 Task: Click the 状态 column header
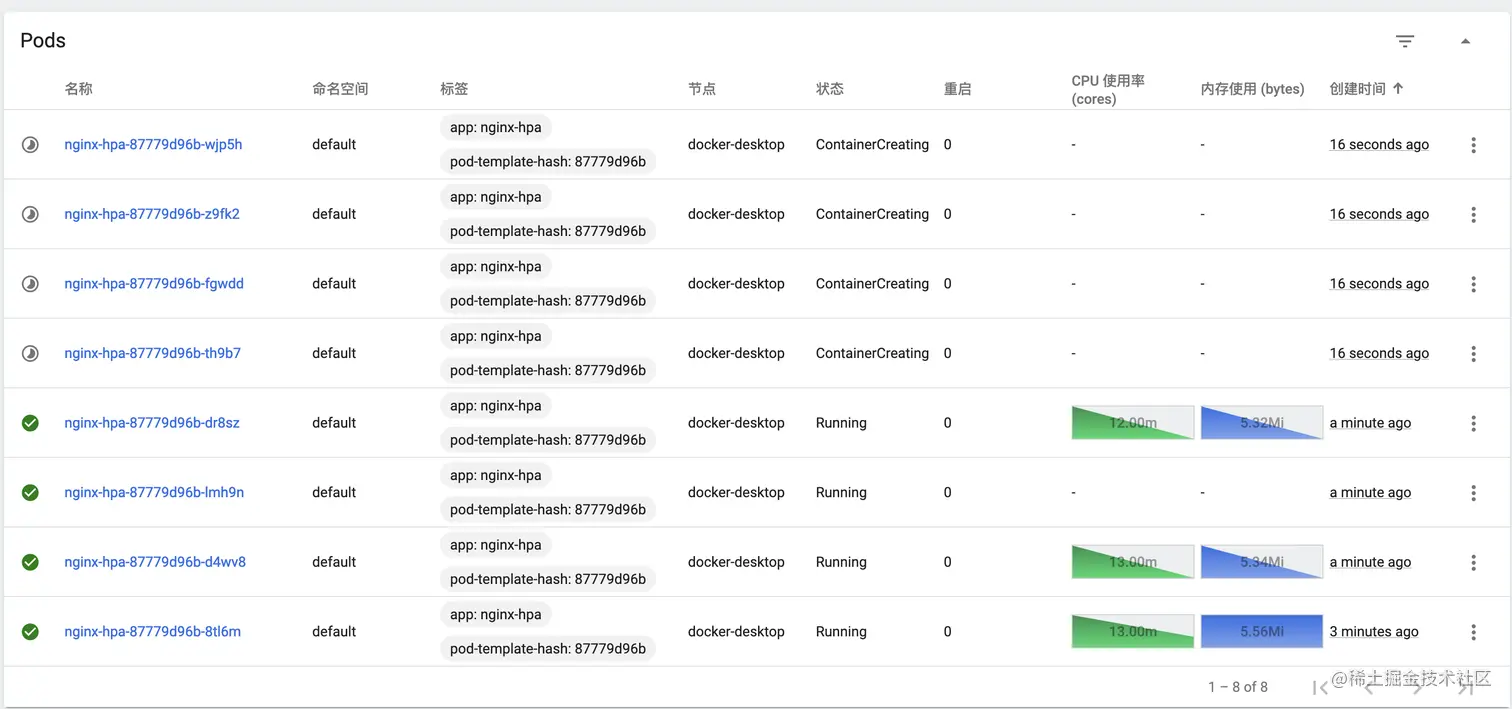(829, 89)
